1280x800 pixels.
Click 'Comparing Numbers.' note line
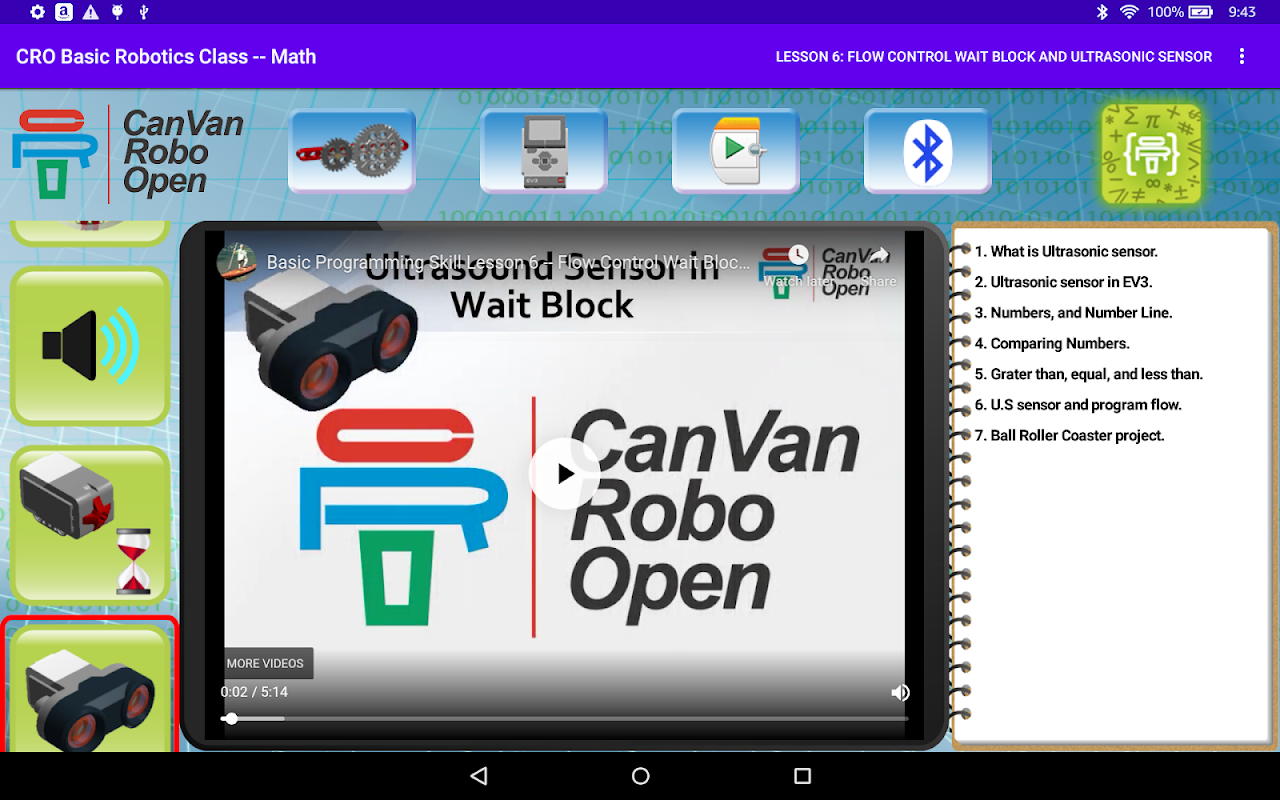click(1052, 344)
